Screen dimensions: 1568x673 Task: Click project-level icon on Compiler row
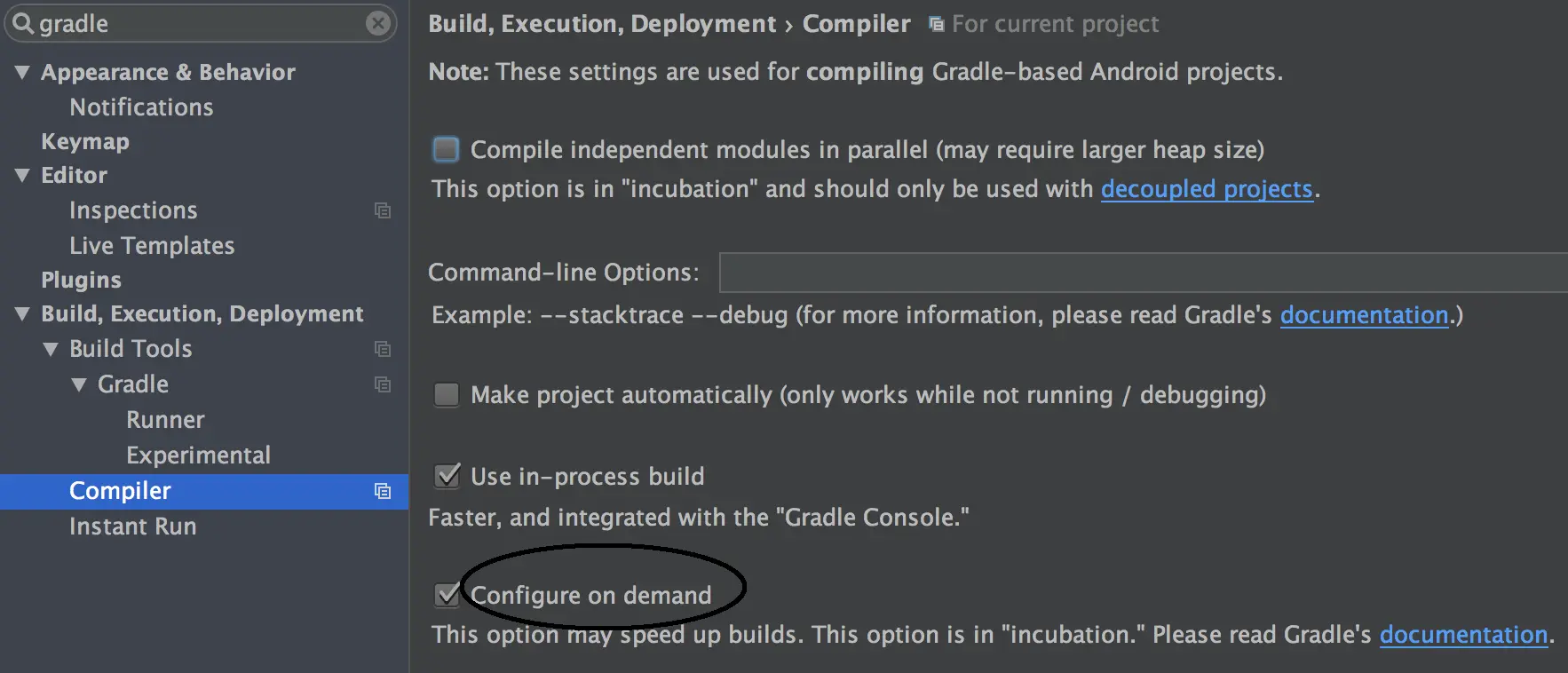(383, 491)
